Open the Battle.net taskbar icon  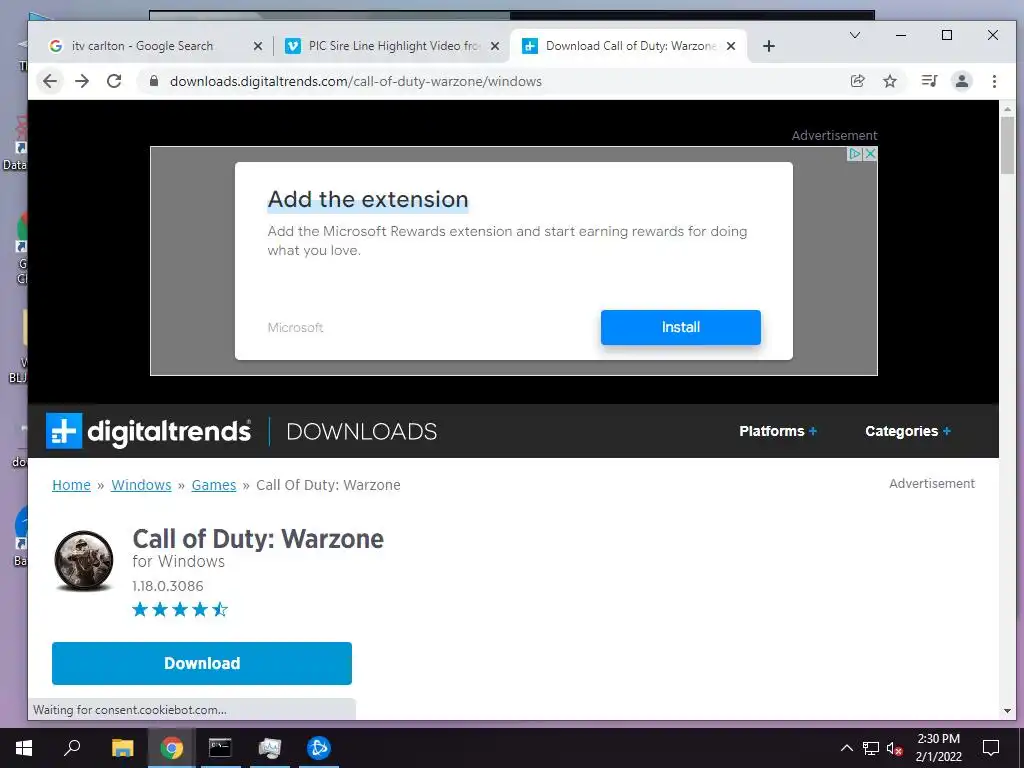tap(319, 748)
